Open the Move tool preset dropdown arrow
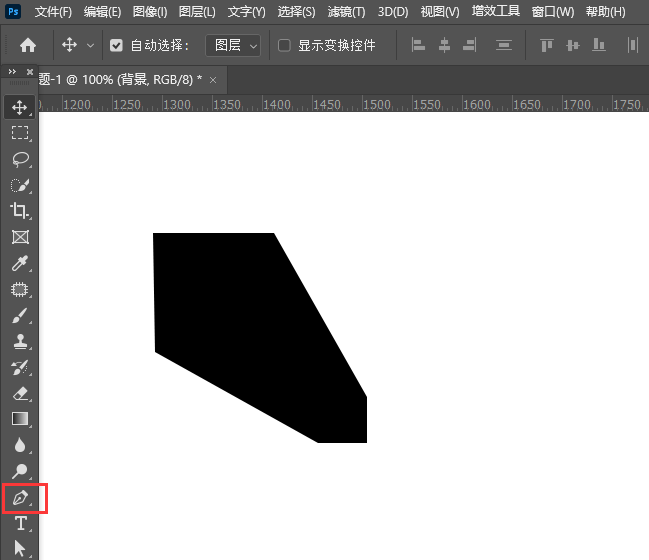This screenshot has width=649, height=560. pos(91,46)
